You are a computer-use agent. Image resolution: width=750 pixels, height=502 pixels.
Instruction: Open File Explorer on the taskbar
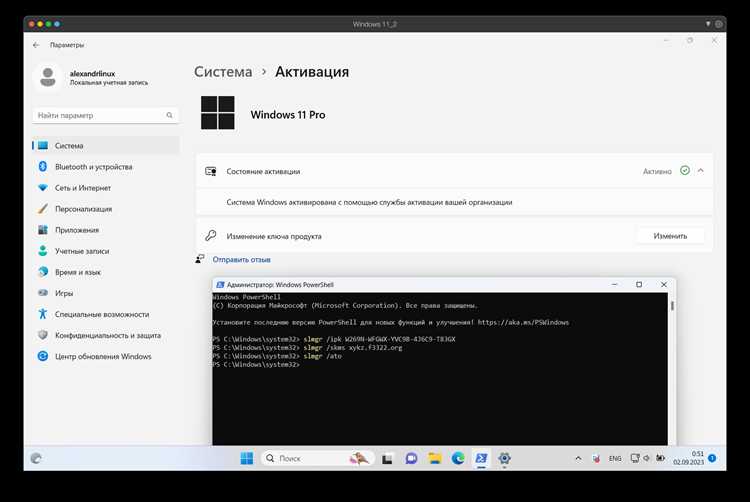coord(434,458)
